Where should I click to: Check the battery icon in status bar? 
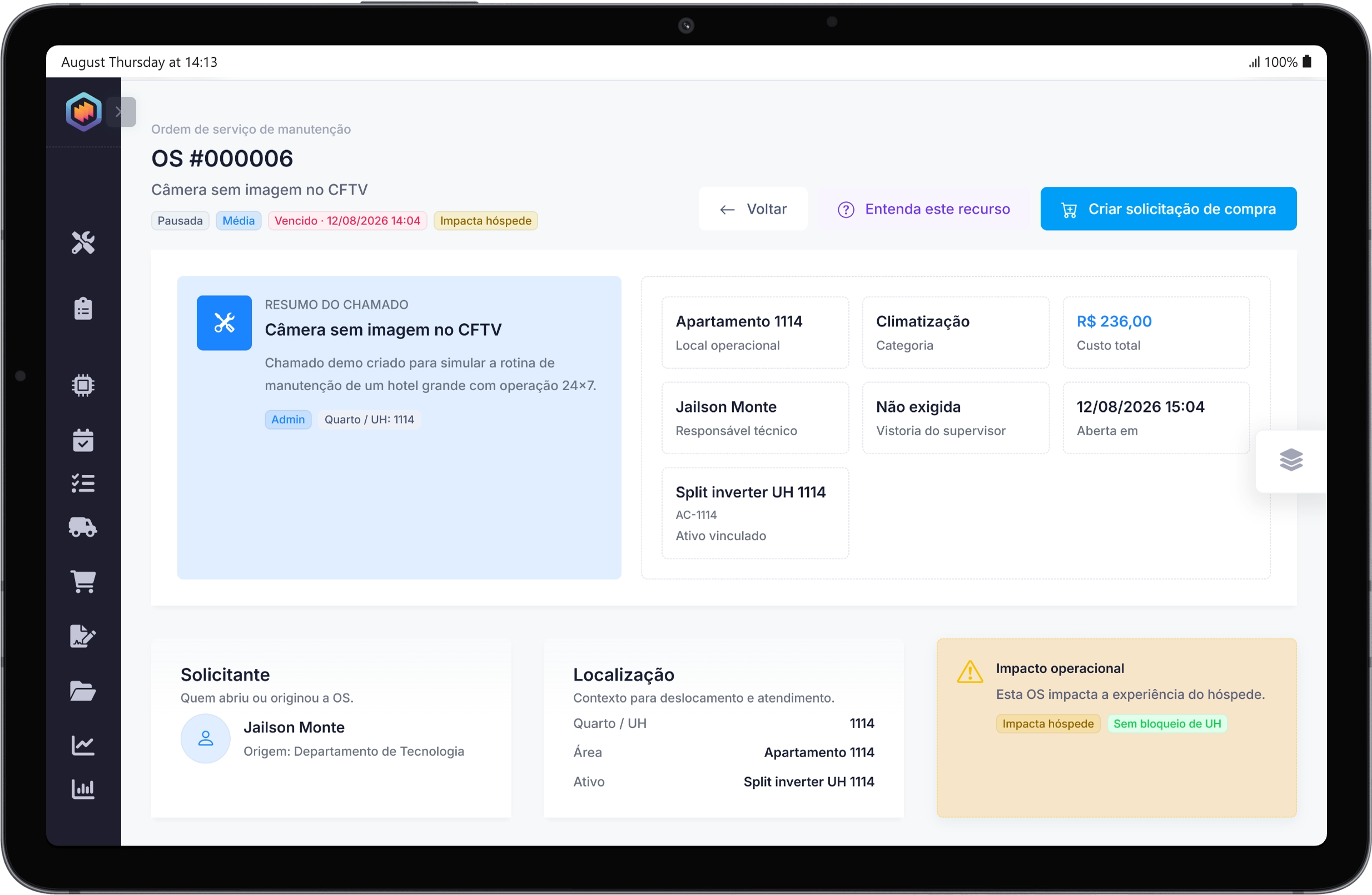point(1308,62)
